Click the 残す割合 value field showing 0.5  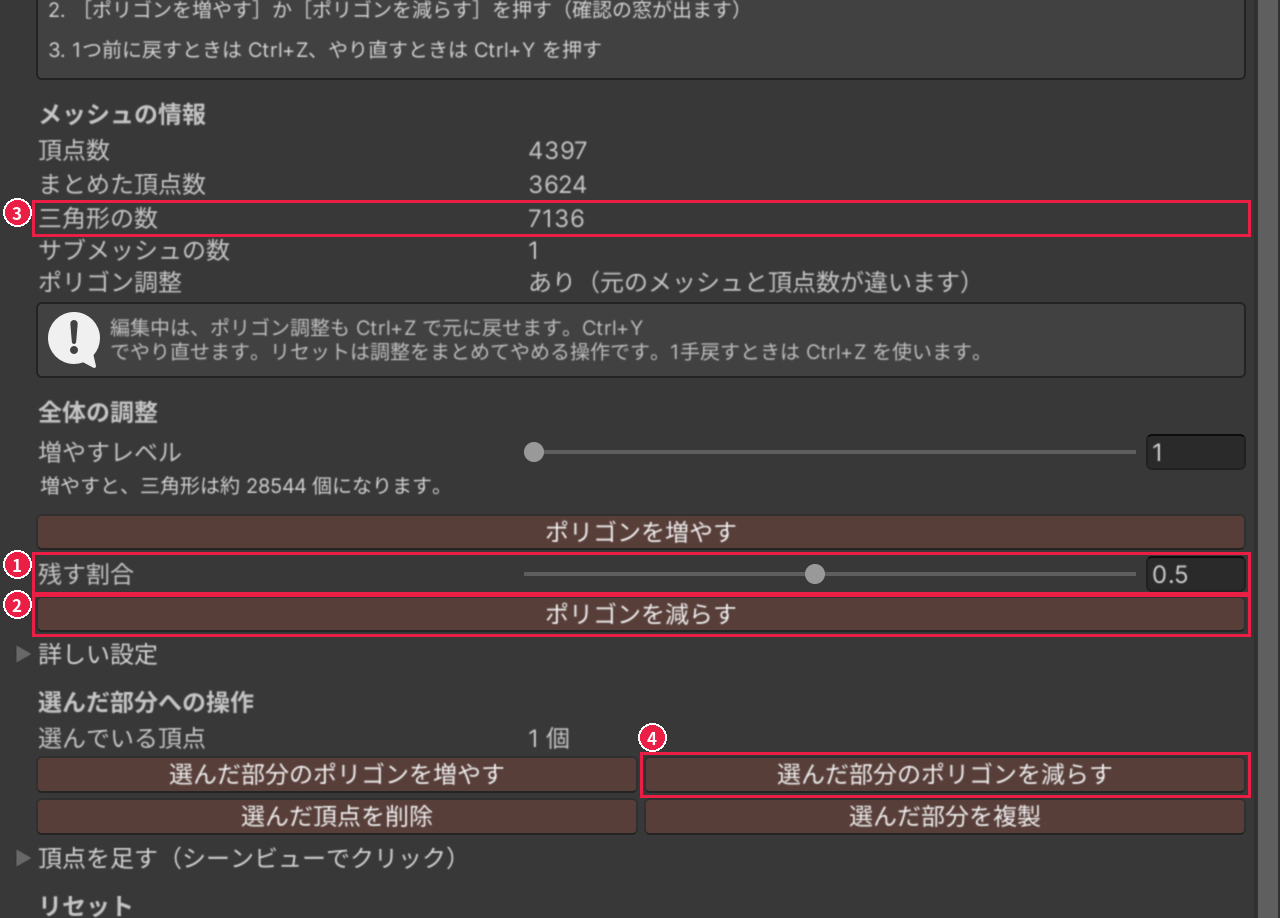(1195, 574)
